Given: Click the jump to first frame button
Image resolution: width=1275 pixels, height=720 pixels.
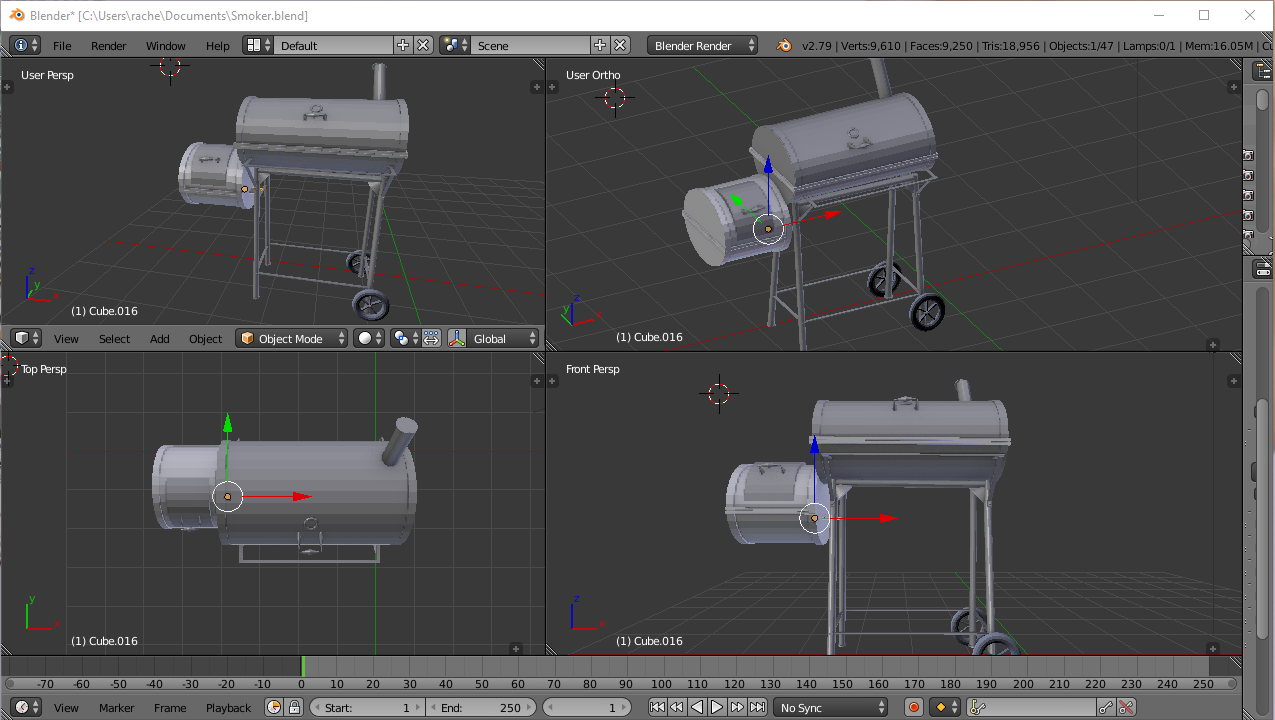Looking at the screenshot, I should pyautogui.click(x=657, y=707).
